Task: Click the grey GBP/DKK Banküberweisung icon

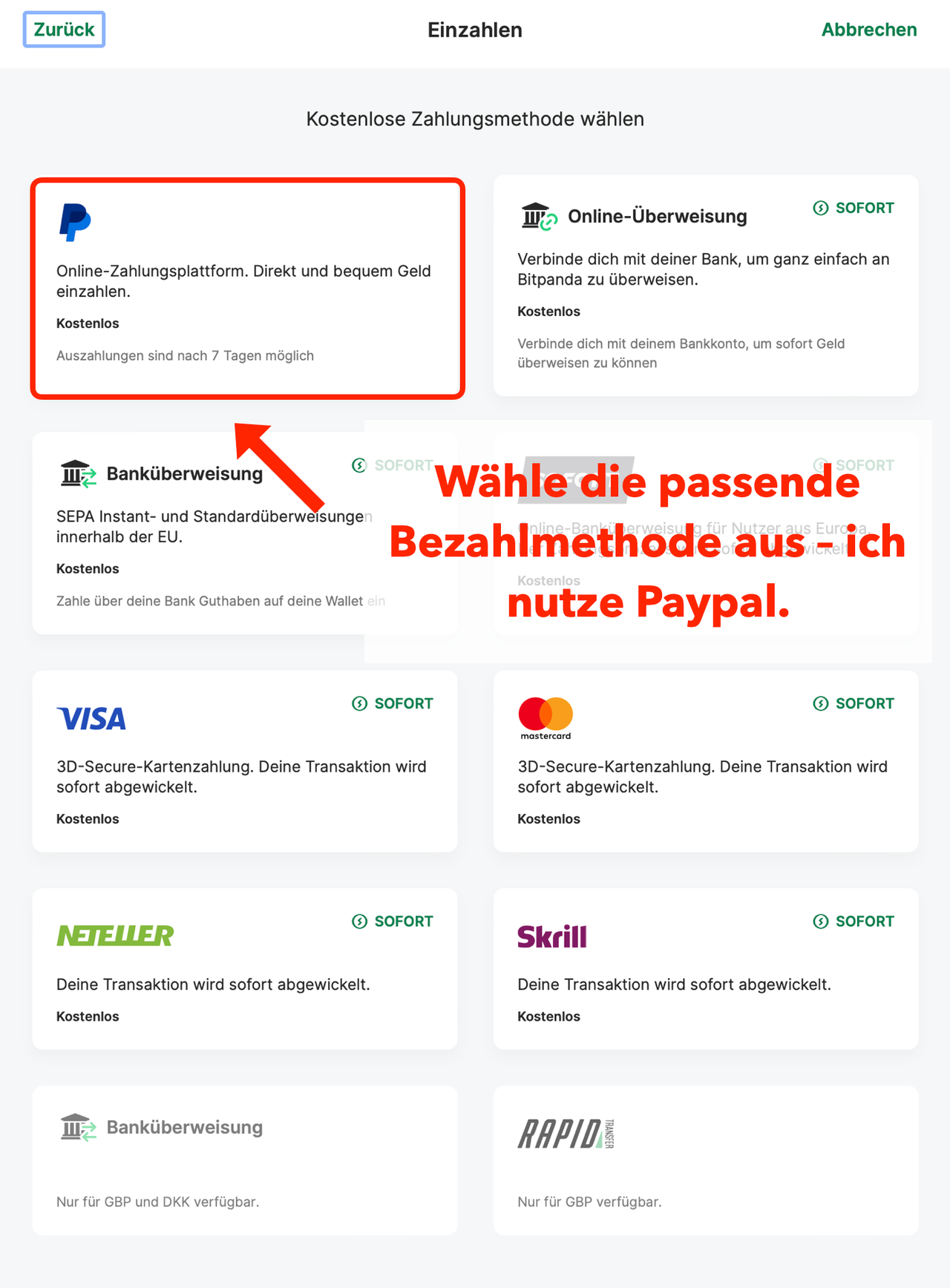Action: pos(78,1128)
